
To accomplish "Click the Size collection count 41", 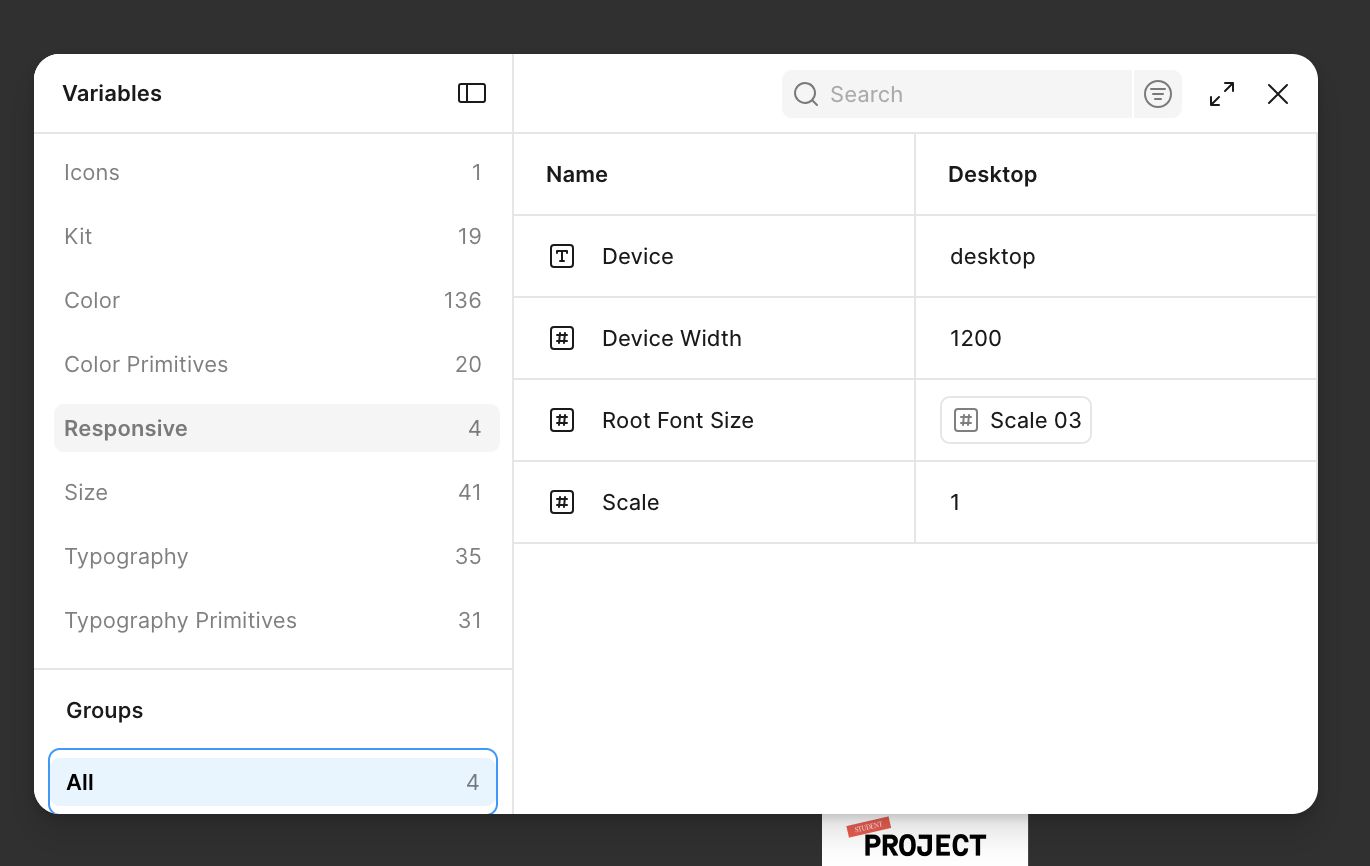I will pyautogui.click(x=470, y=492).
